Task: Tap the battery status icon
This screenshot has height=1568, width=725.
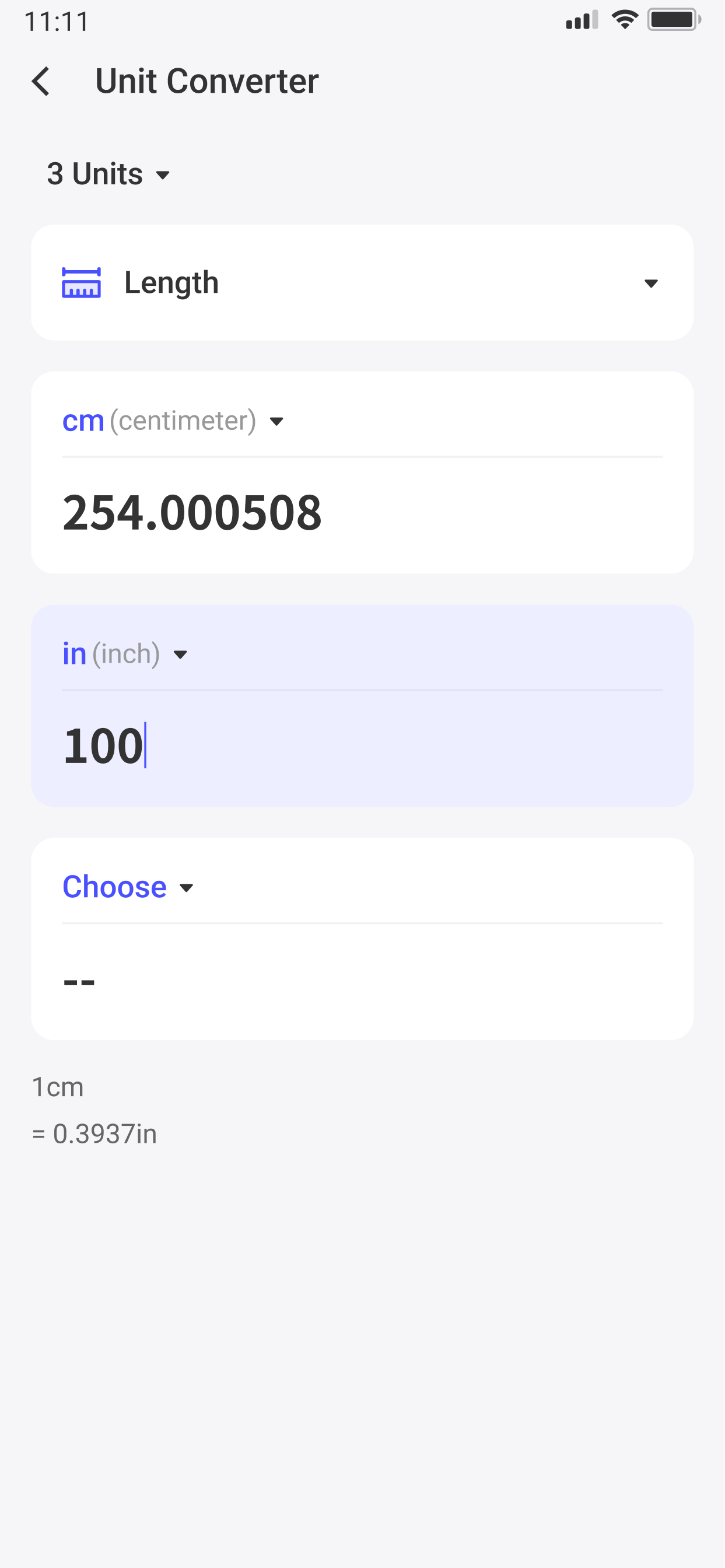Action: (673, 20)
